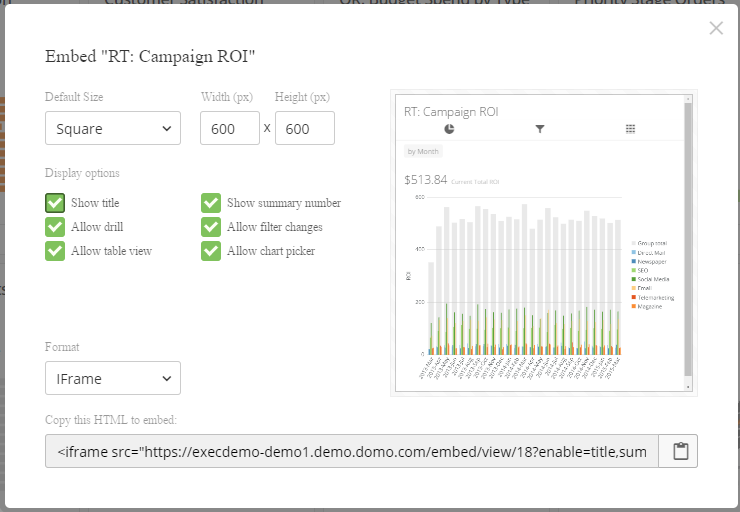Click the filter funnel icon in preview

(x=540, y=129)
